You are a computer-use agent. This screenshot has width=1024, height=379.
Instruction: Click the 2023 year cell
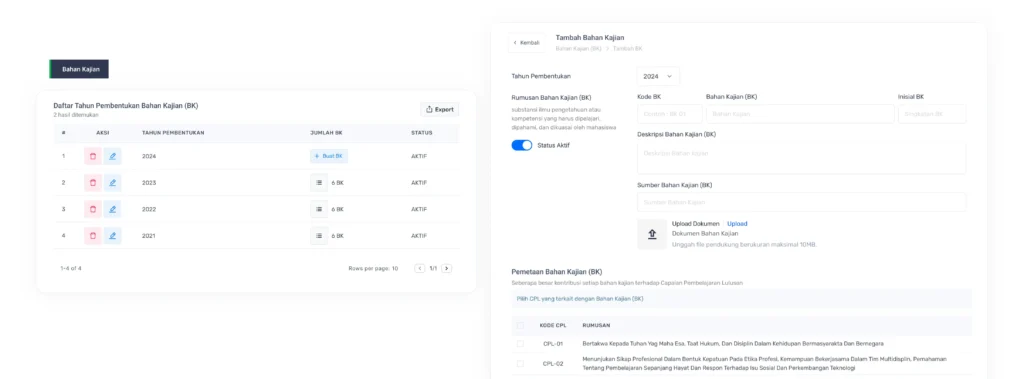click(149, 183)
